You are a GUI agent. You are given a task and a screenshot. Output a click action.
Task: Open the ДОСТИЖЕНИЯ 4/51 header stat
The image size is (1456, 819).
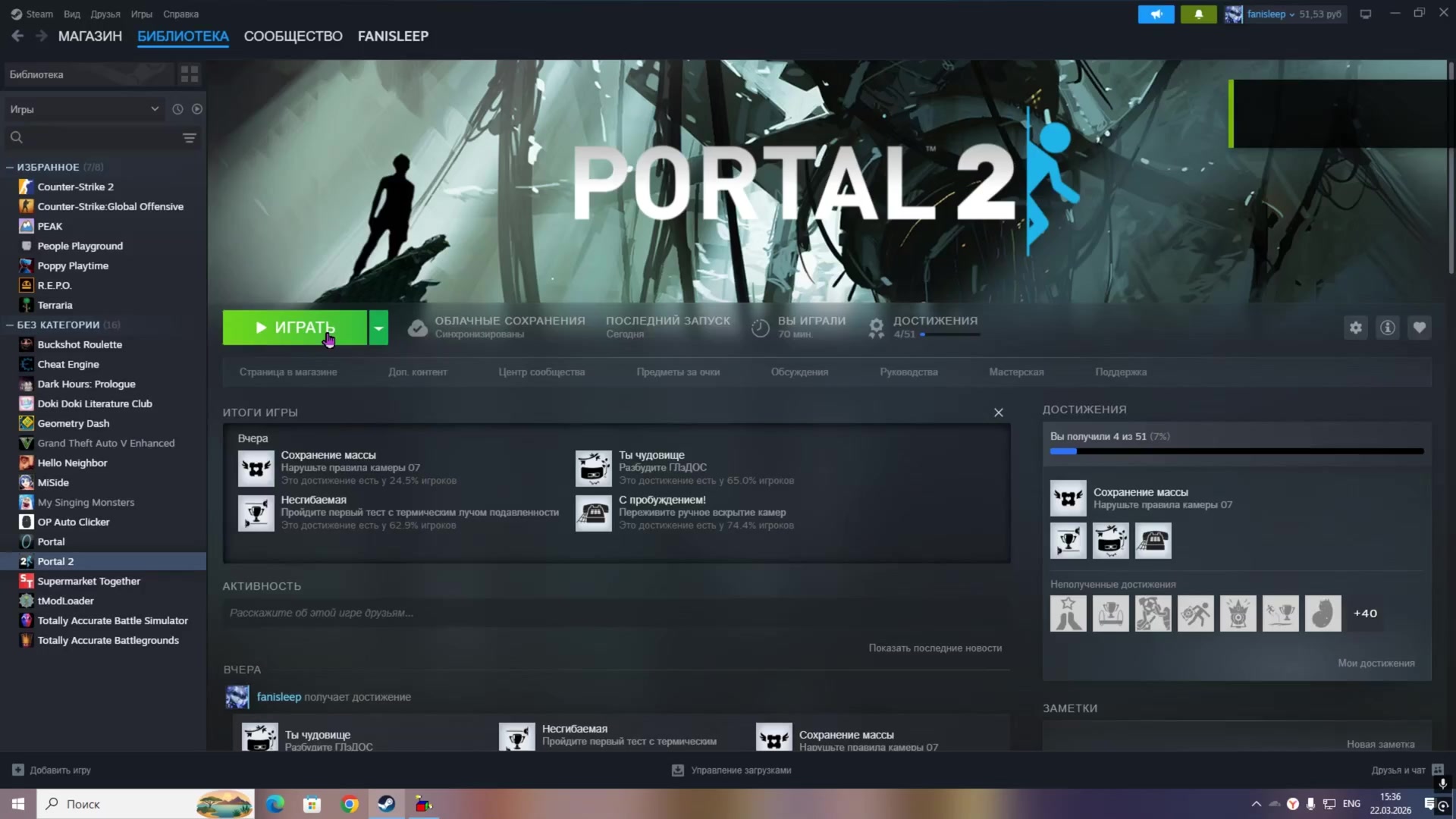pyautogui.click(x=924, y=327)
